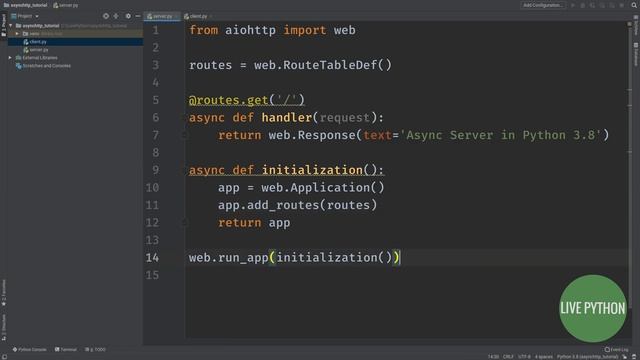Image resolution: width=640 pixels, height=360 pixels.
Task: Click on 'RouteTableDef' in line 3
Action: coord(330,65)
